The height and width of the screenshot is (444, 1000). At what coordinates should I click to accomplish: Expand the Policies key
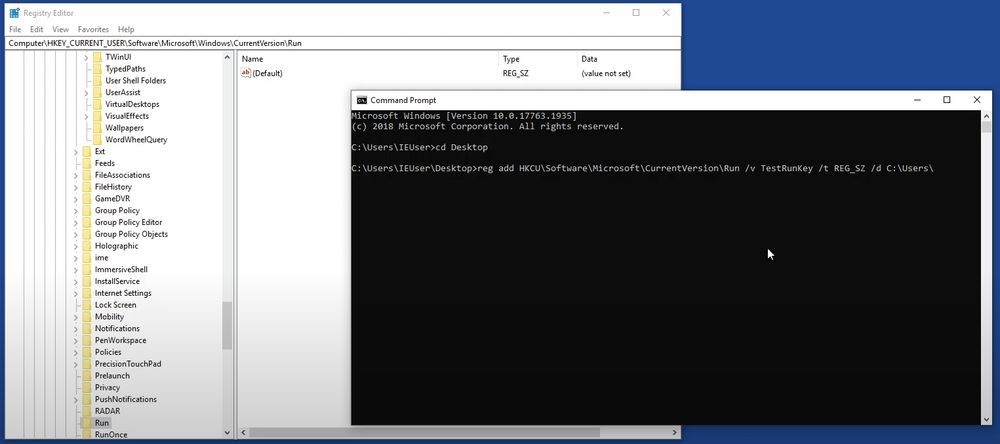[76, 352]
